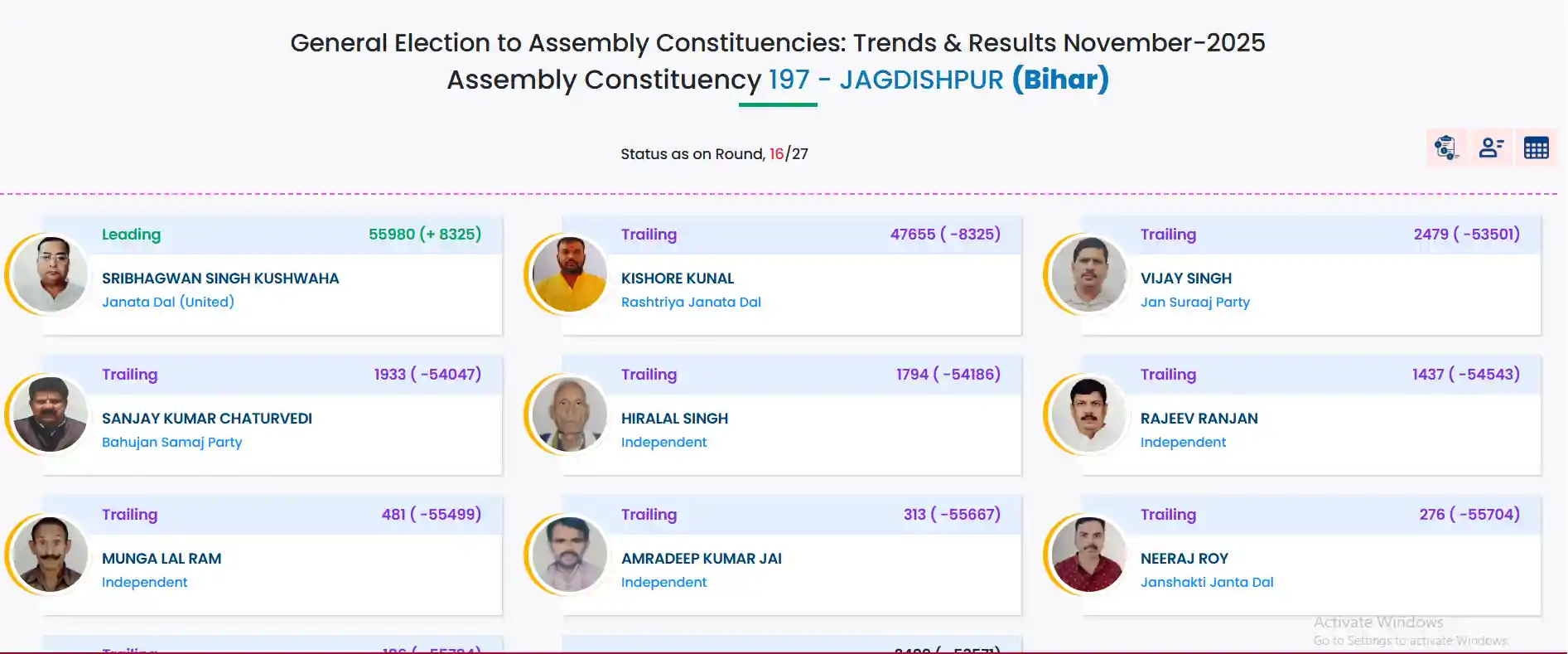Click Amradeep Kumar Jai's candidate photo
The height and width of the screenshot is (654, 1568).
point(569,555)
